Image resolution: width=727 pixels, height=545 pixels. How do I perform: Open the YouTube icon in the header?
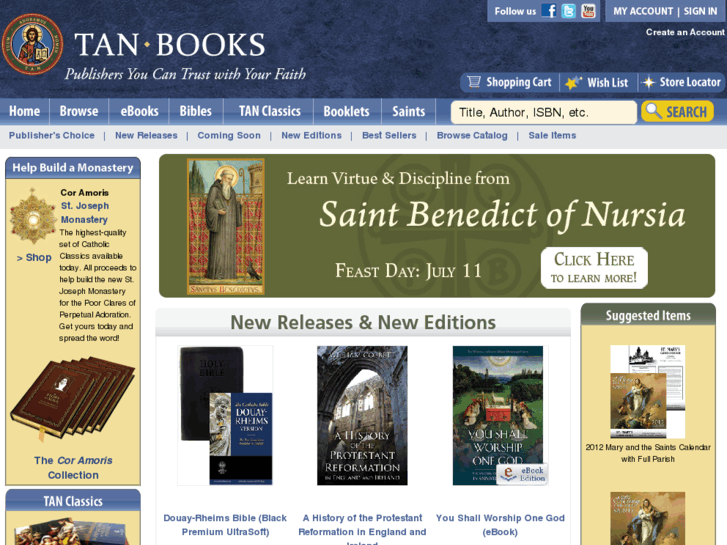coord(588,11)
